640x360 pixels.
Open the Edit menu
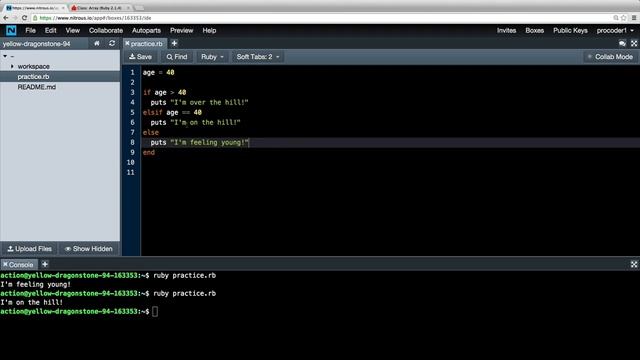tap(51, 31)
